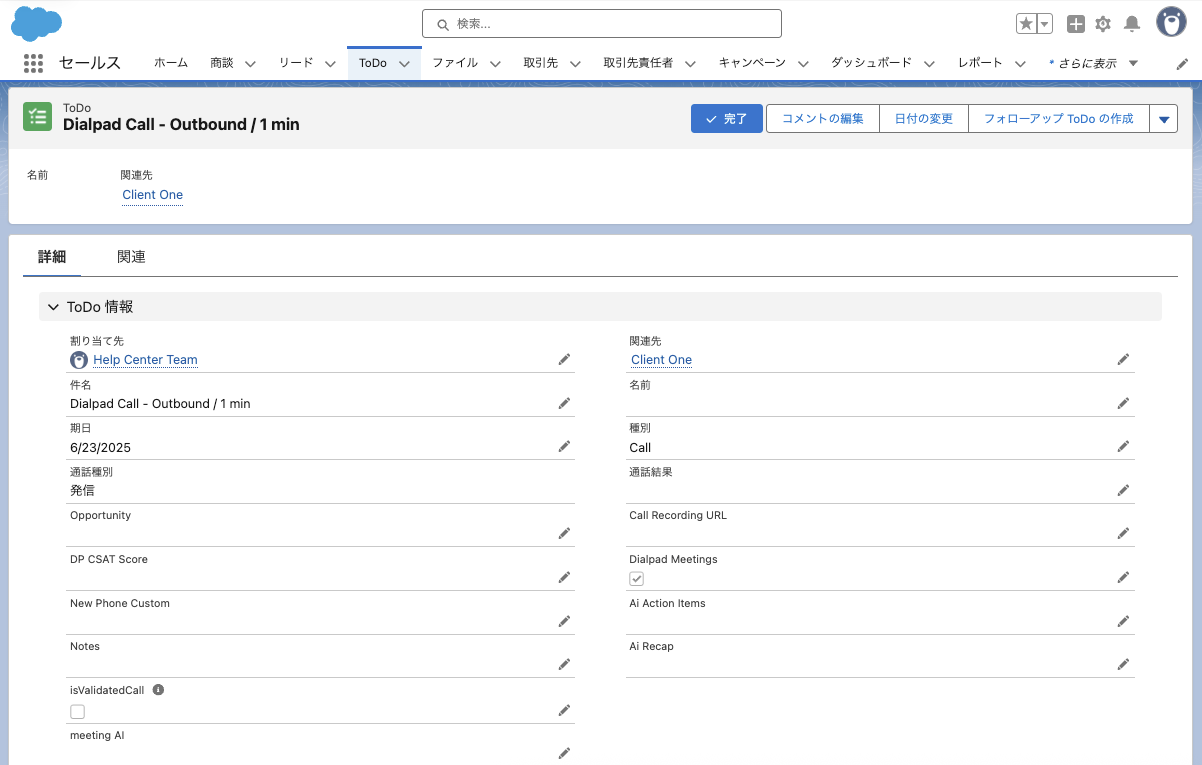Click the 日付の変更 button
Image resolution: width=1202 pixels, height=765 pixels.
pyautogui.click(x=924, y=119)
